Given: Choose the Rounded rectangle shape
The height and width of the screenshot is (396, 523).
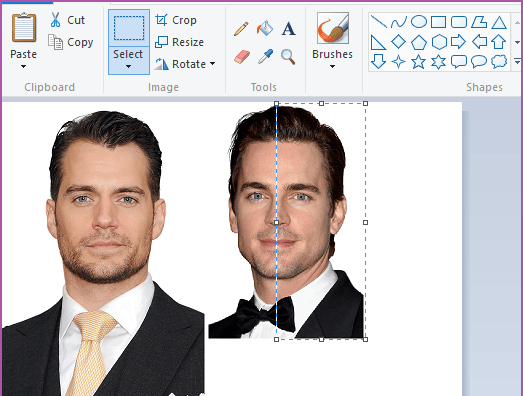Looking at the screenshot, I should 459,22.
